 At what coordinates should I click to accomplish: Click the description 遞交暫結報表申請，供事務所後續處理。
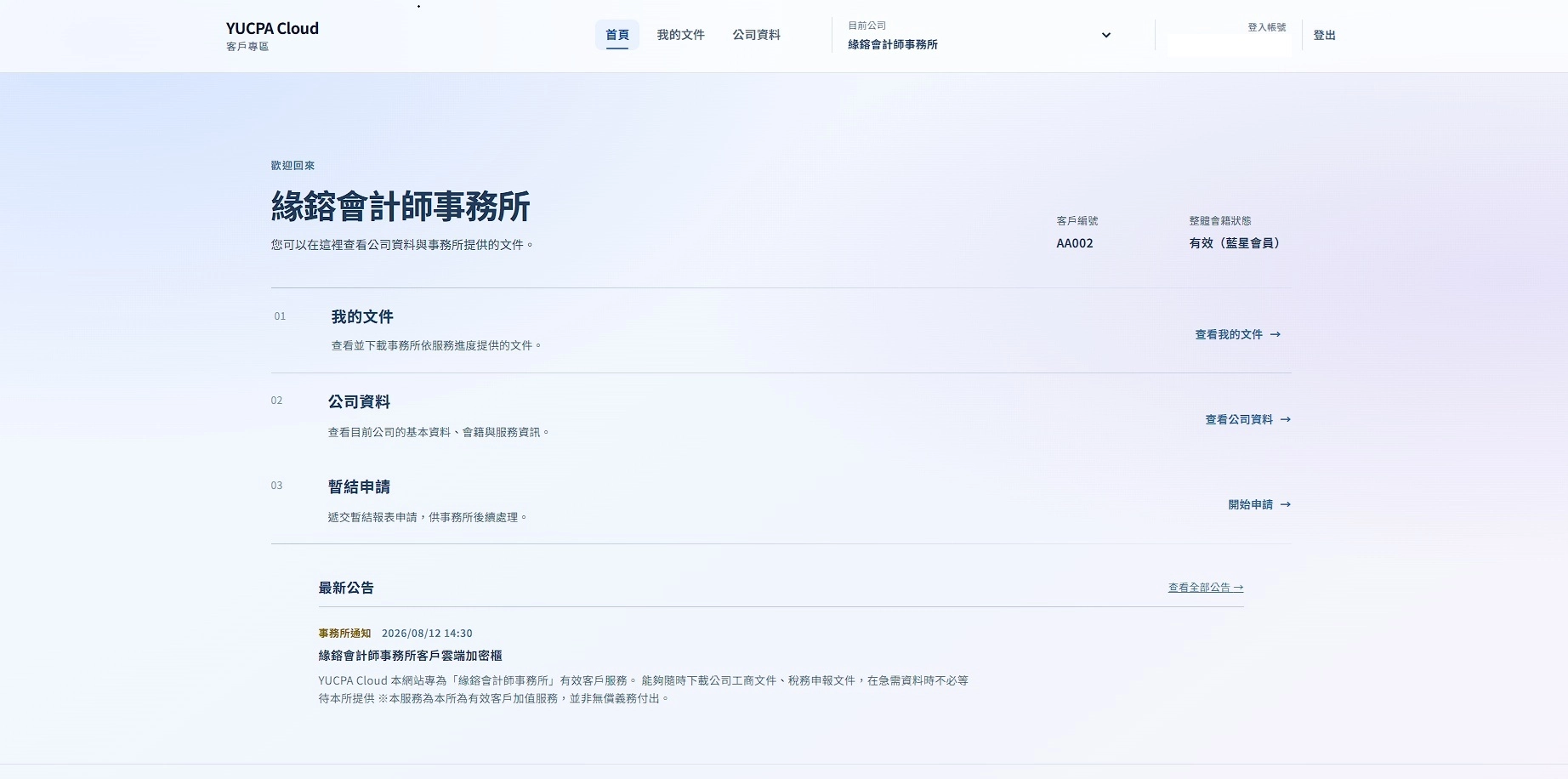coord(428,518)
